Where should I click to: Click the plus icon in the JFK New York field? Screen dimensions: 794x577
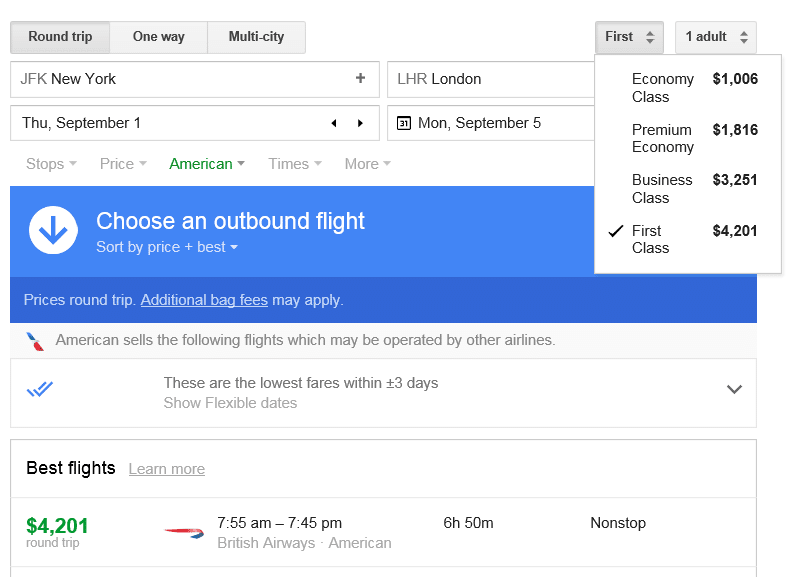coord(360,78)
